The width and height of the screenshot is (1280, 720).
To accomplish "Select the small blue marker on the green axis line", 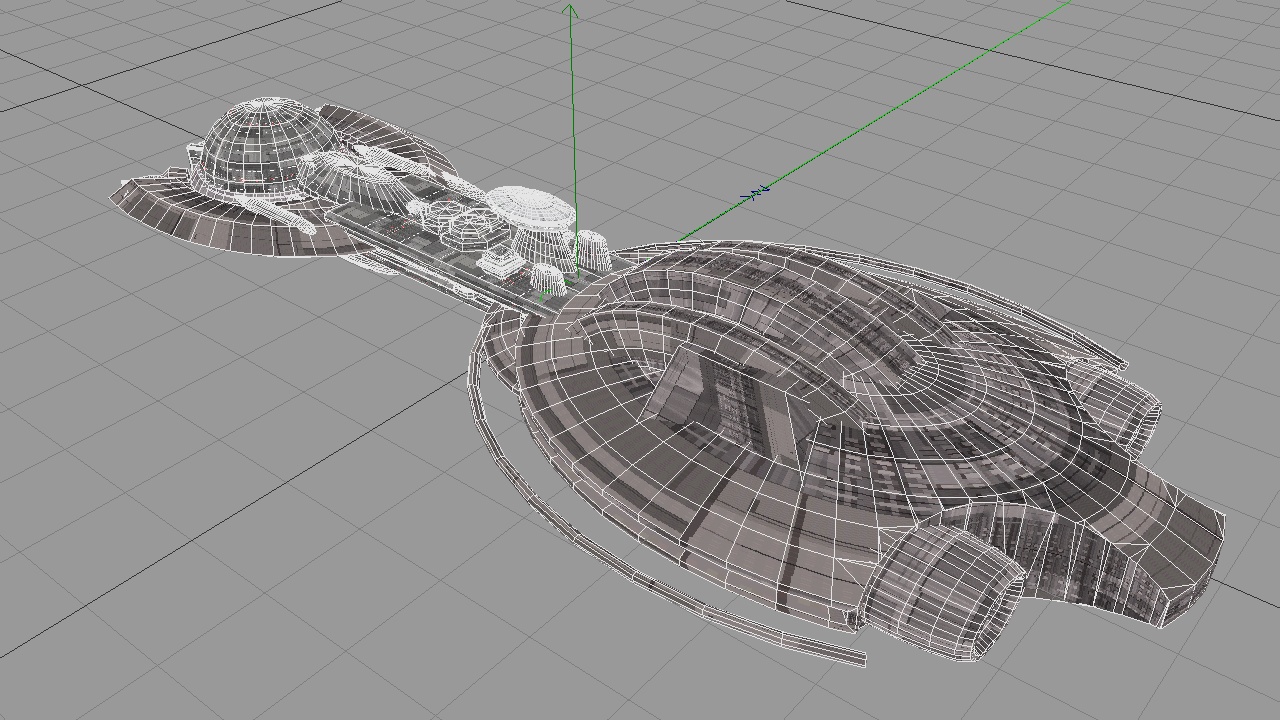I will pos(756,192).
